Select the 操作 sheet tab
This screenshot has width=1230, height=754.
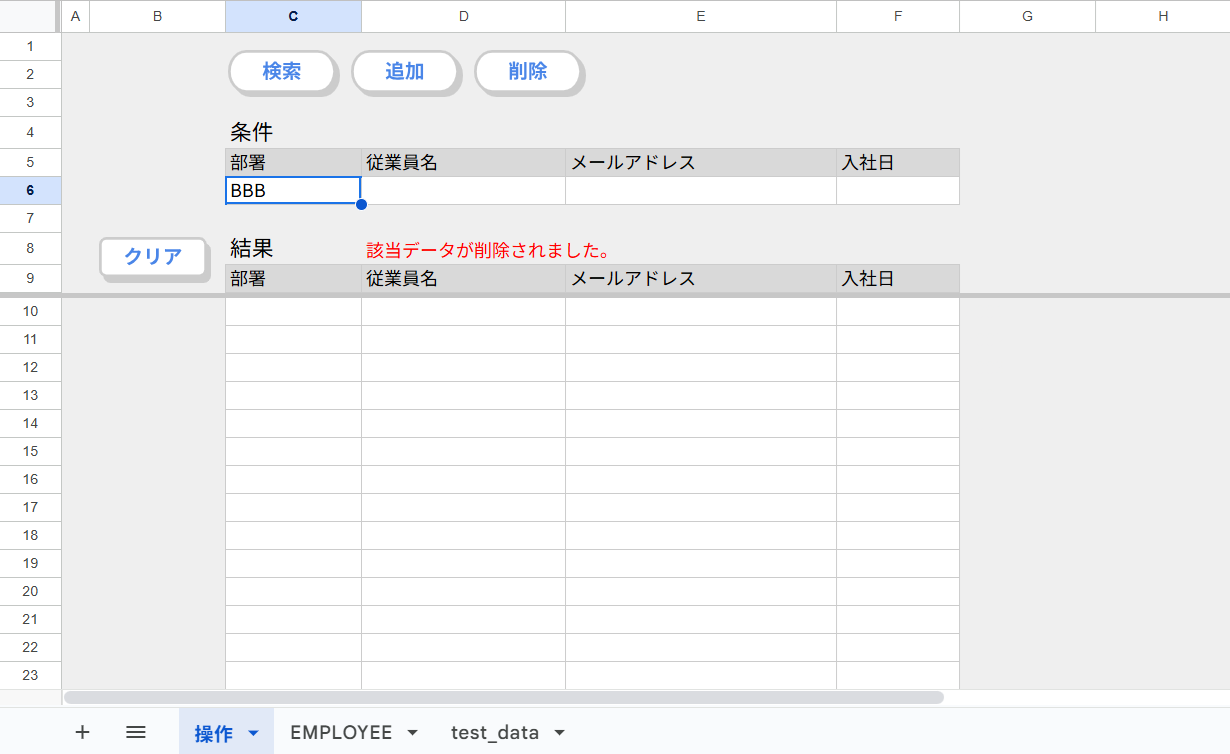[x=213, y=733]
